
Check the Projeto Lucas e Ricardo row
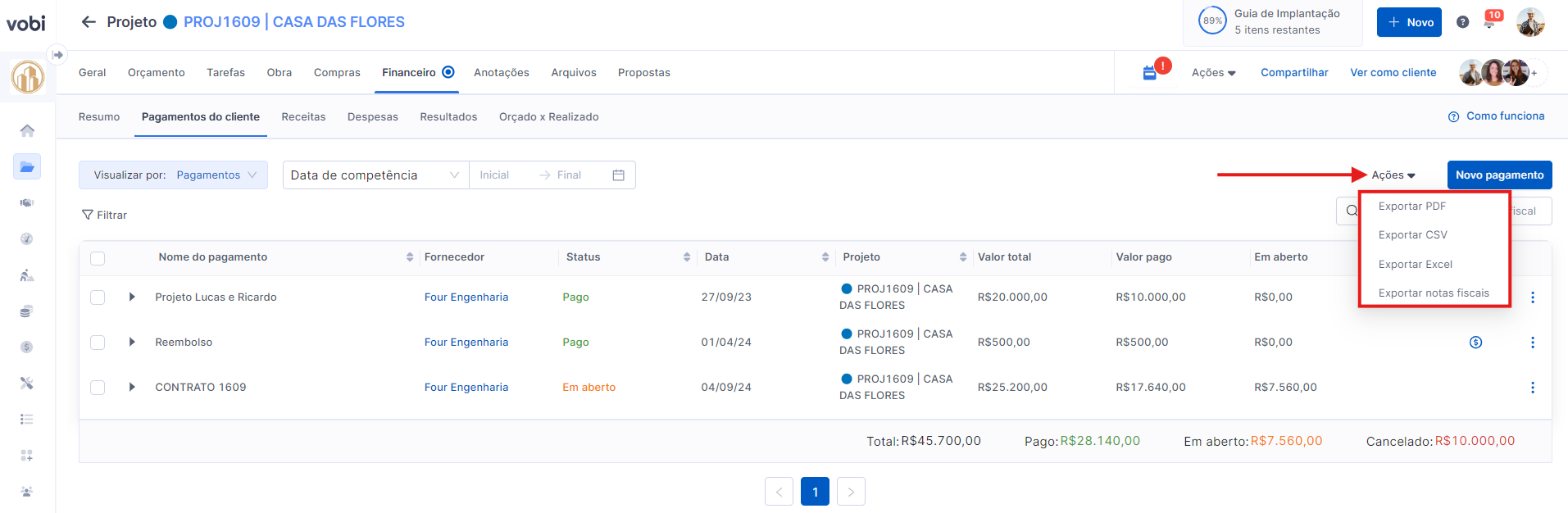tap(98, 297)
